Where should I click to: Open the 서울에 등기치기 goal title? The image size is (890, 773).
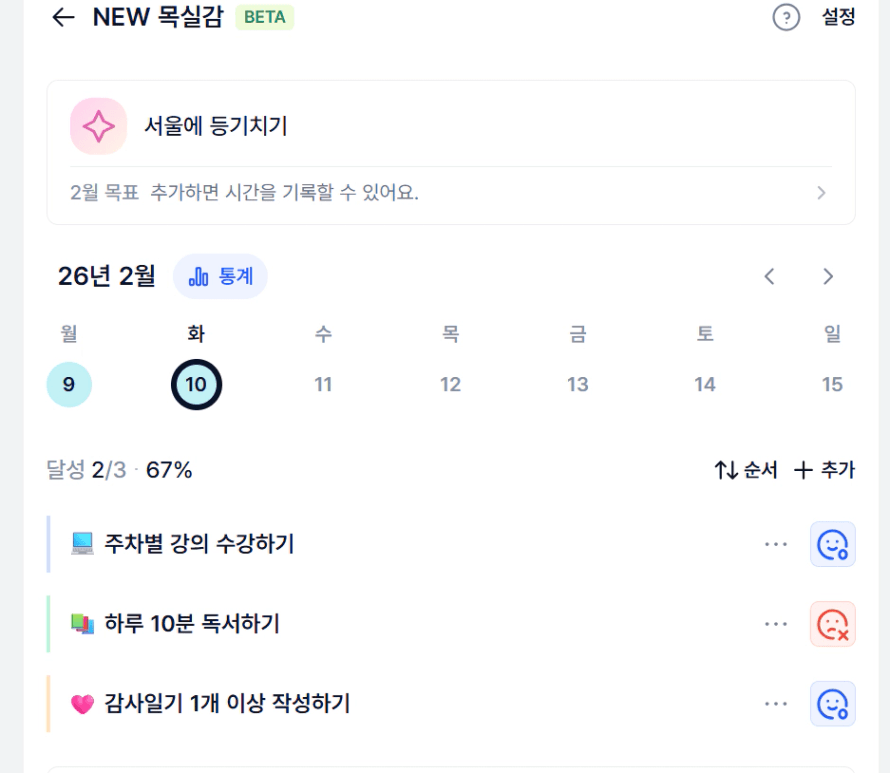coord(216,127)
